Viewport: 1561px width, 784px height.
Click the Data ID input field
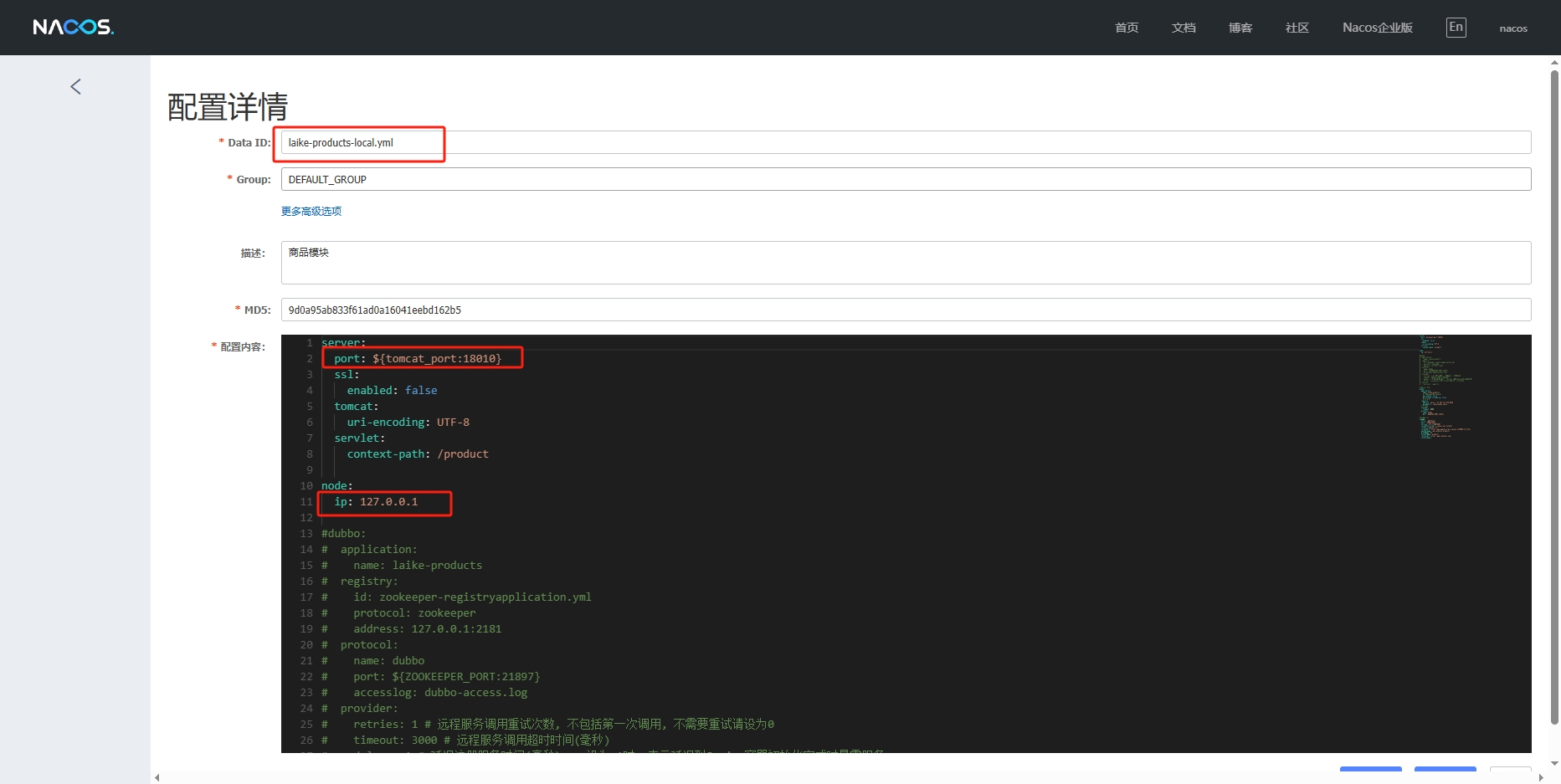pyautogui.click(x=904, y=143)
